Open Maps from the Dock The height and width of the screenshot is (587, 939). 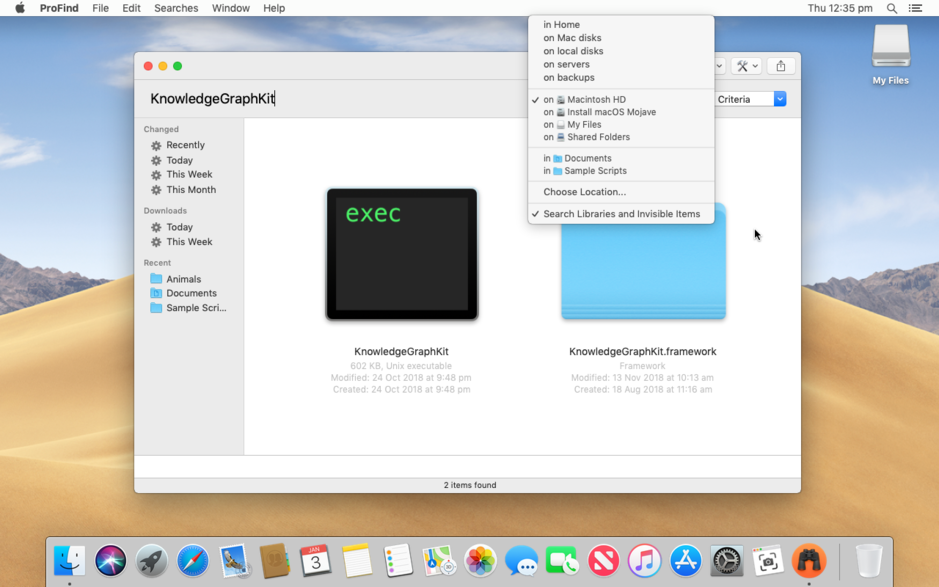point(439,561)
